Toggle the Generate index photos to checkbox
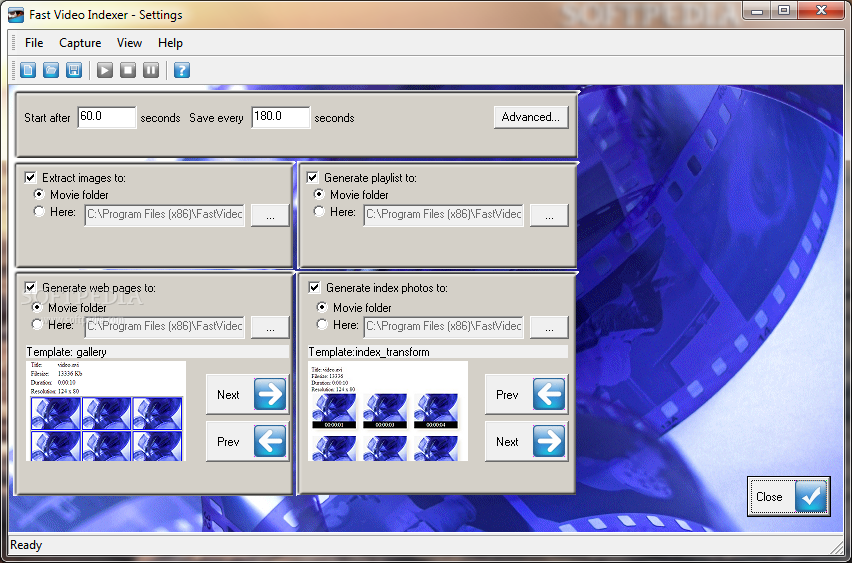The height and width of the screenshot is (563, 852). (314, 287)
